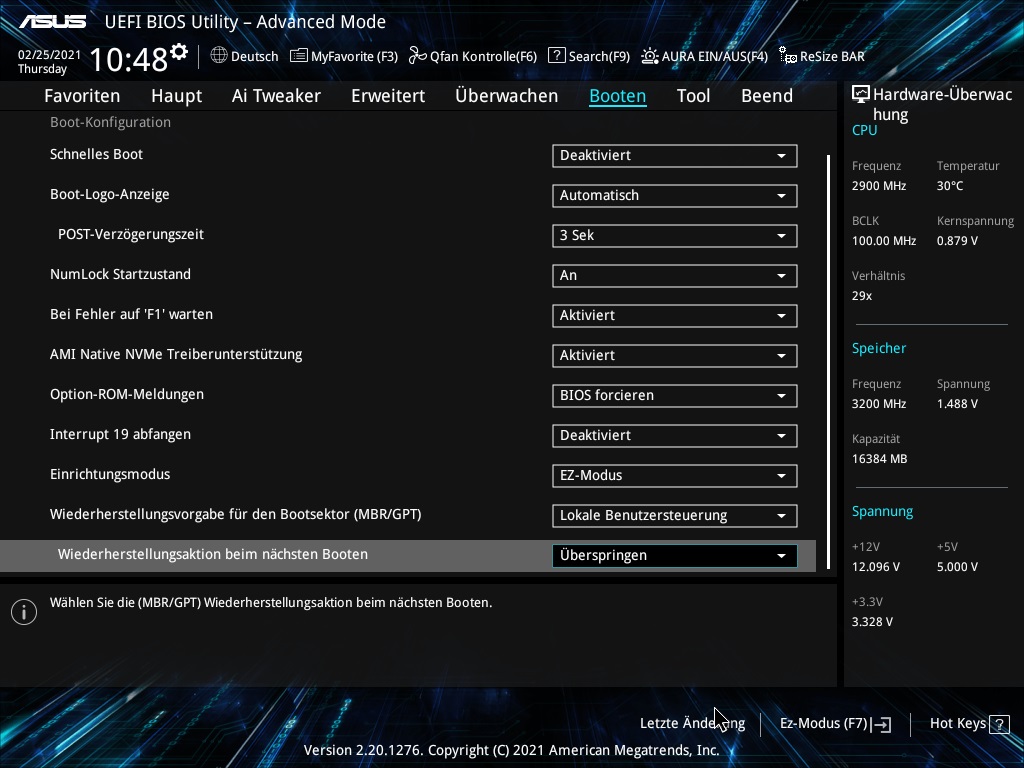Open the Bei Fehler auf 'F1' warten dropdown
The image size is (1024, 768).
[675, 315]
